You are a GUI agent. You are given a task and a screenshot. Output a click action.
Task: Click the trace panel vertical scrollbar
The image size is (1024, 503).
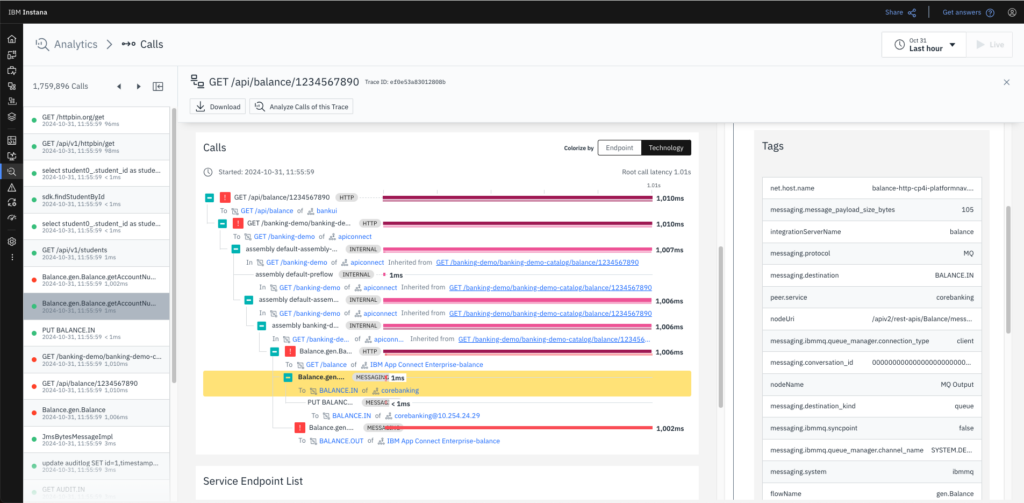(720, 327)
